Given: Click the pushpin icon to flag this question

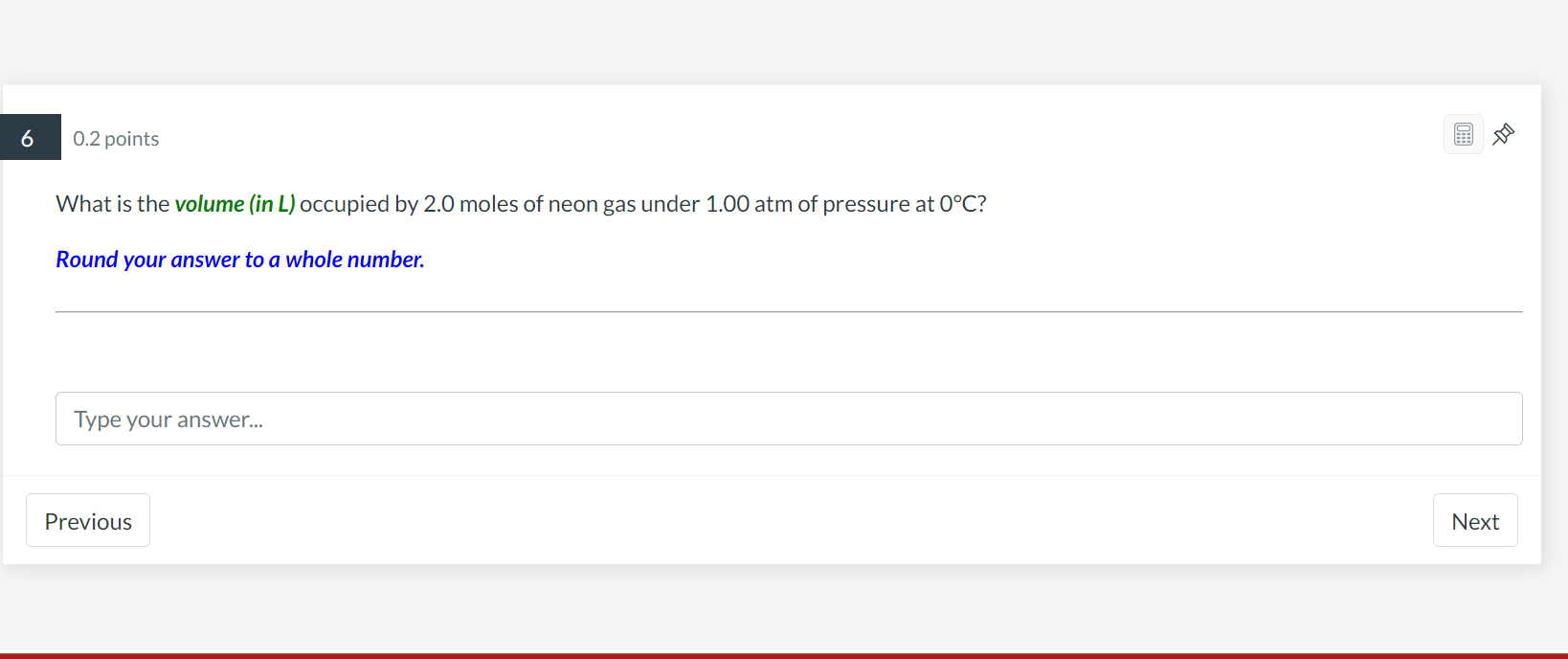Looking at the screenshot, I should pos(1503,134).
